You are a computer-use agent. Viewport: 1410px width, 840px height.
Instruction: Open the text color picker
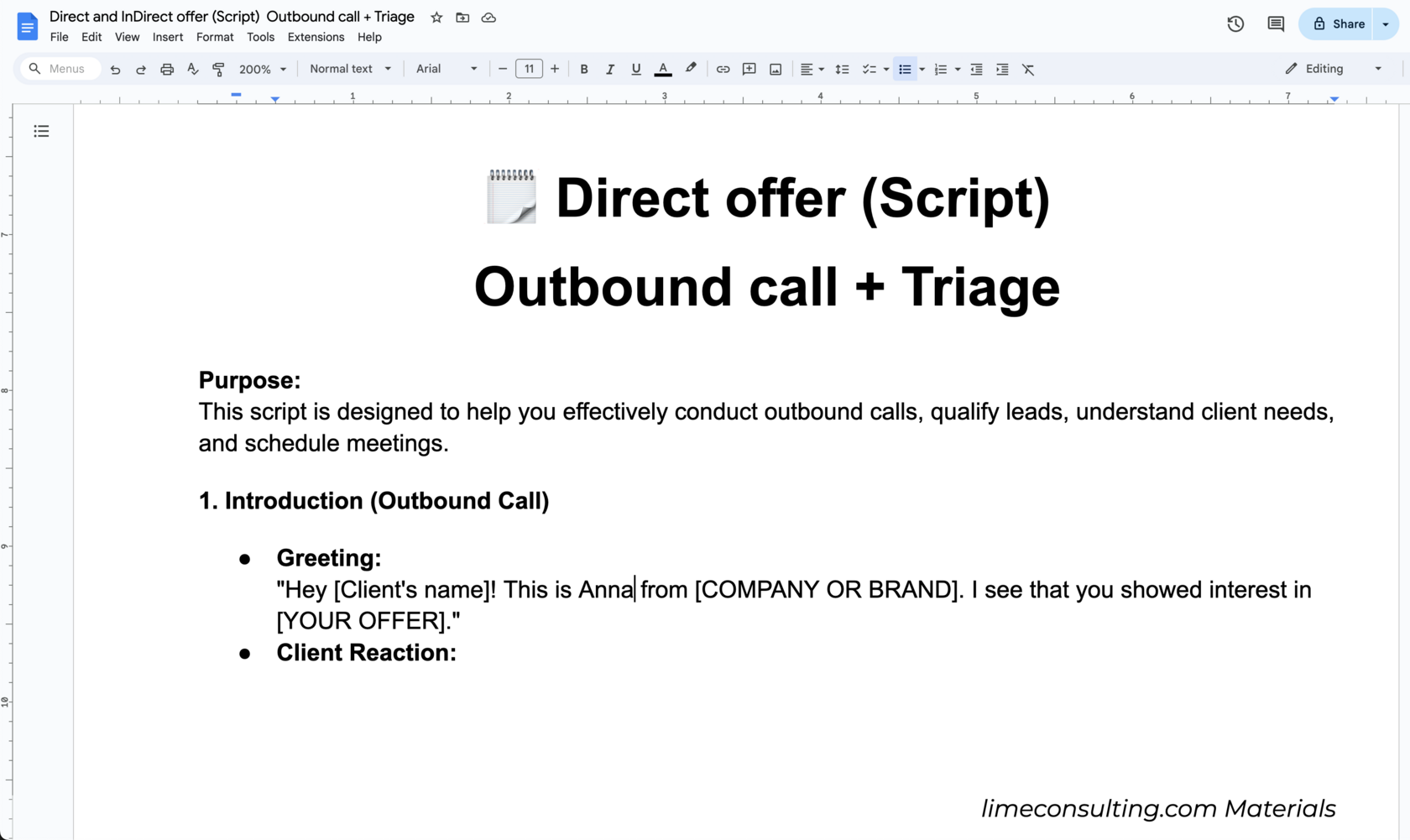[663, 70]
